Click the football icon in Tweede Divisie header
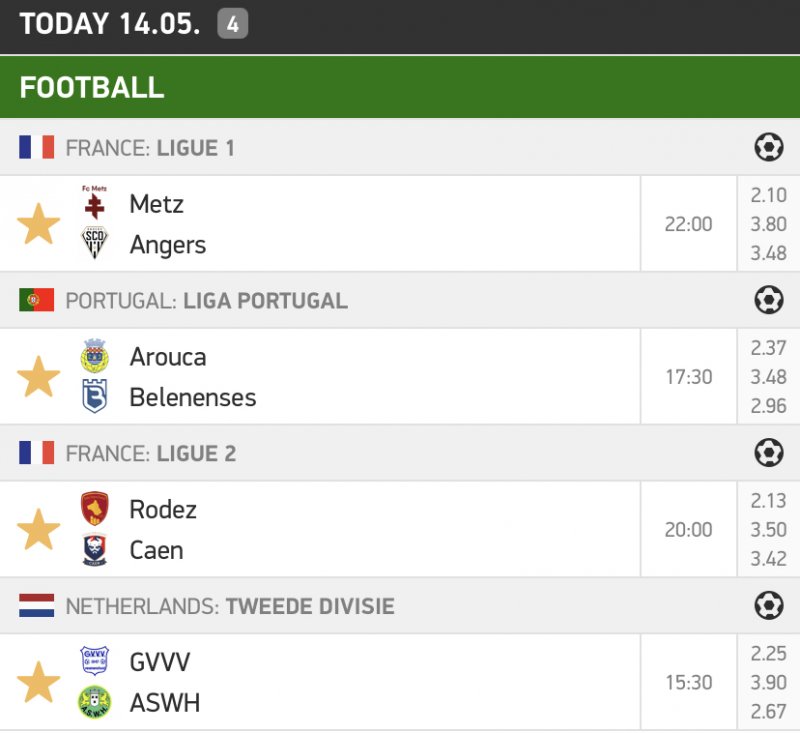 tap(768, 605)
